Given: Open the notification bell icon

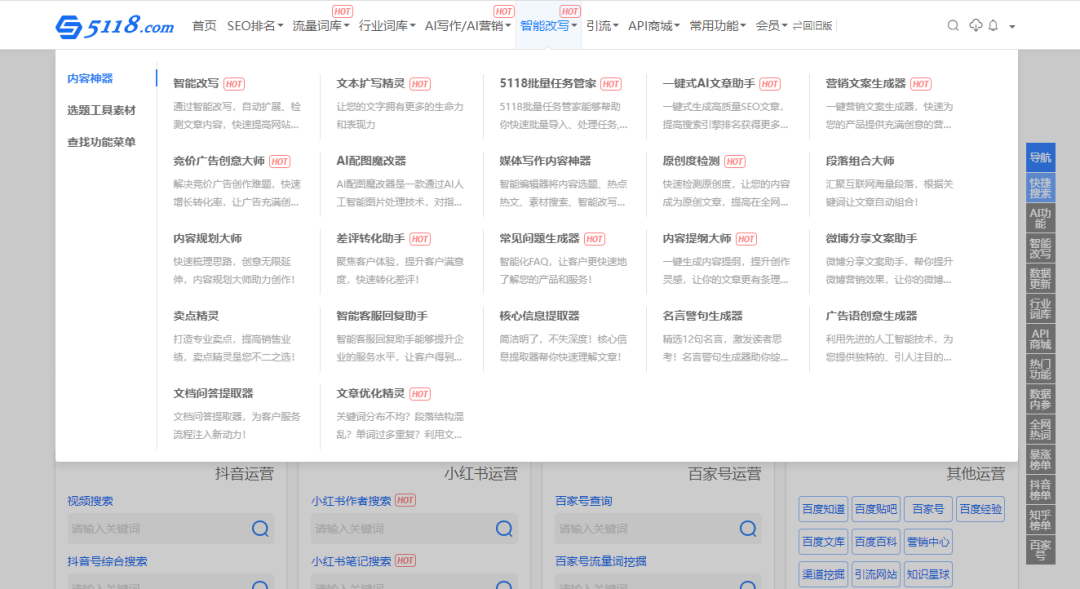Looking at the screenshot, I should pos(993,25).
